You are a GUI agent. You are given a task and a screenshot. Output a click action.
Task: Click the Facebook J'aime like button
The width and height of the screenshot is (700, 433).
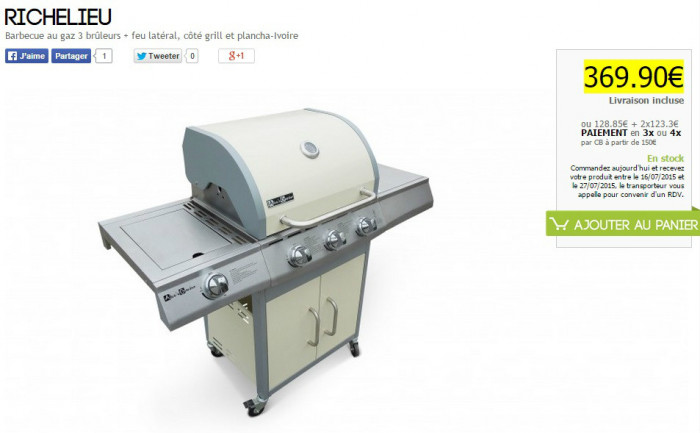(x=27, y=56)
